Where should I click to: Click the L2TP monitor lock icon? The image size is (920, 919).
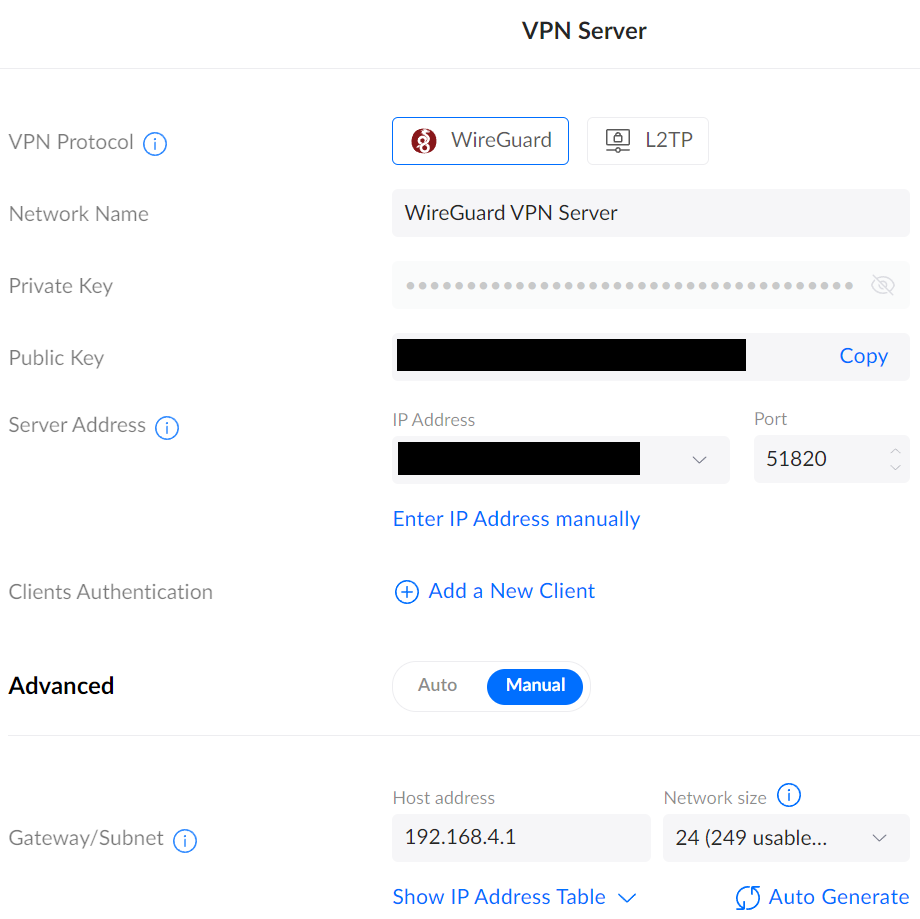click(x=618, y=141)
